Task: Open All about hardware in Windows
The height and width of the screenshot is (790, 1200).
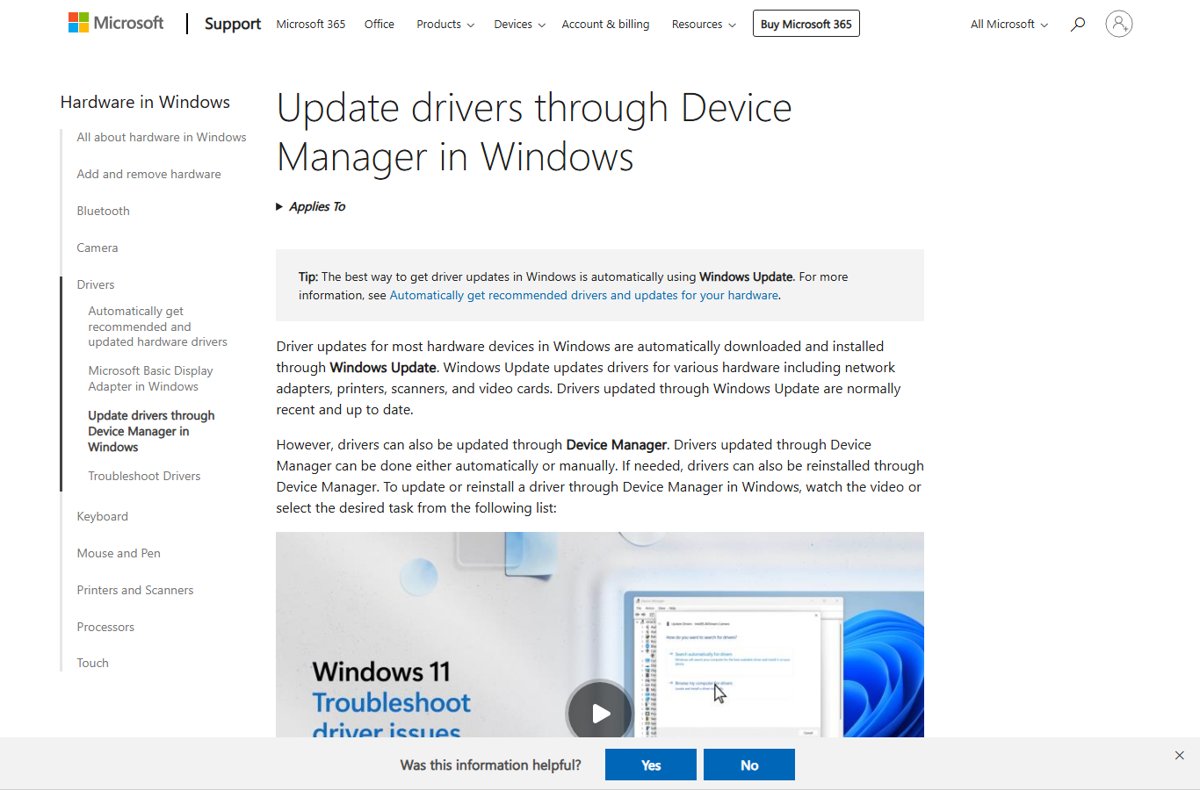Action: pyautogui.click(x=161, y=137)
